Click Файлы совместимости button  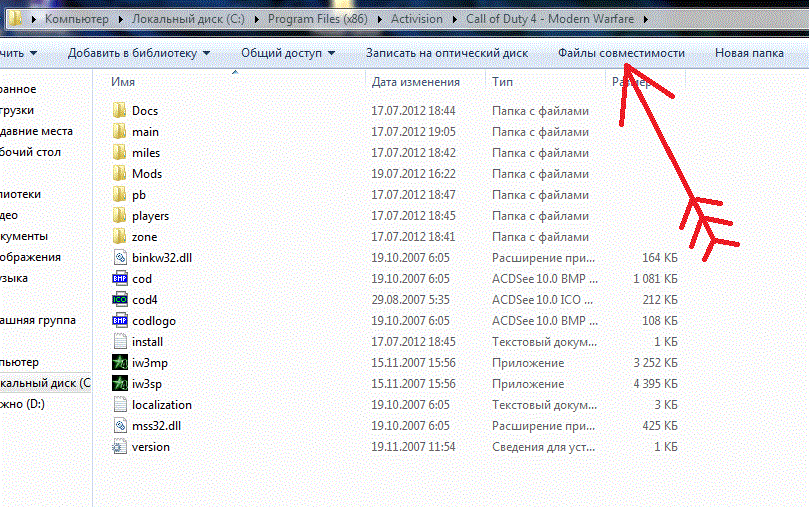pyautogui.click(x=621, y=53)
